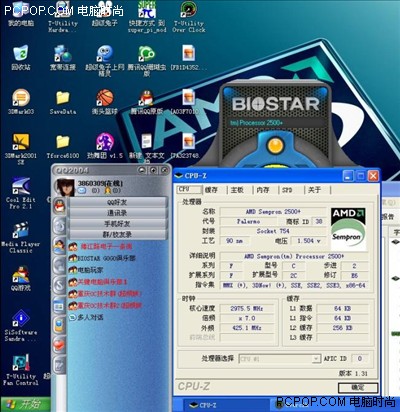
Task: Open 腾讯QQ珊瑚虫版 desktop icon
Action: [x=147, y=61]
